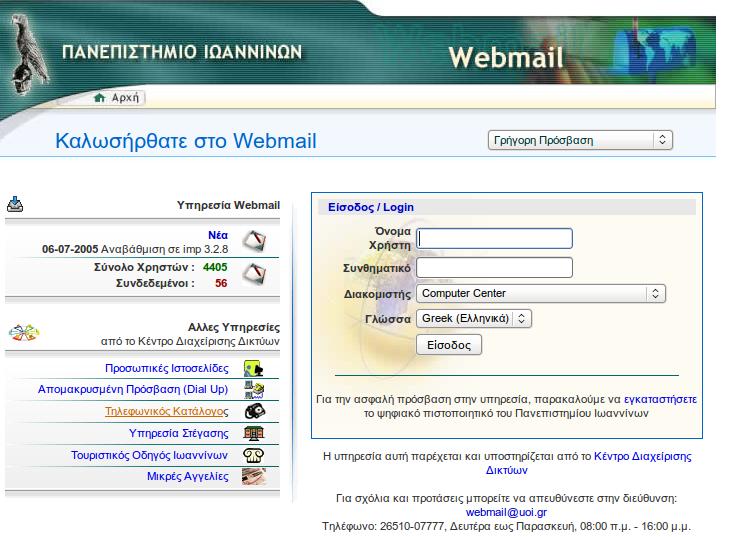Image resolution: width=744 pixels, height=537 pixels.
Task: Click the tourist guide column icon
Action: click(x=253, y=455)
